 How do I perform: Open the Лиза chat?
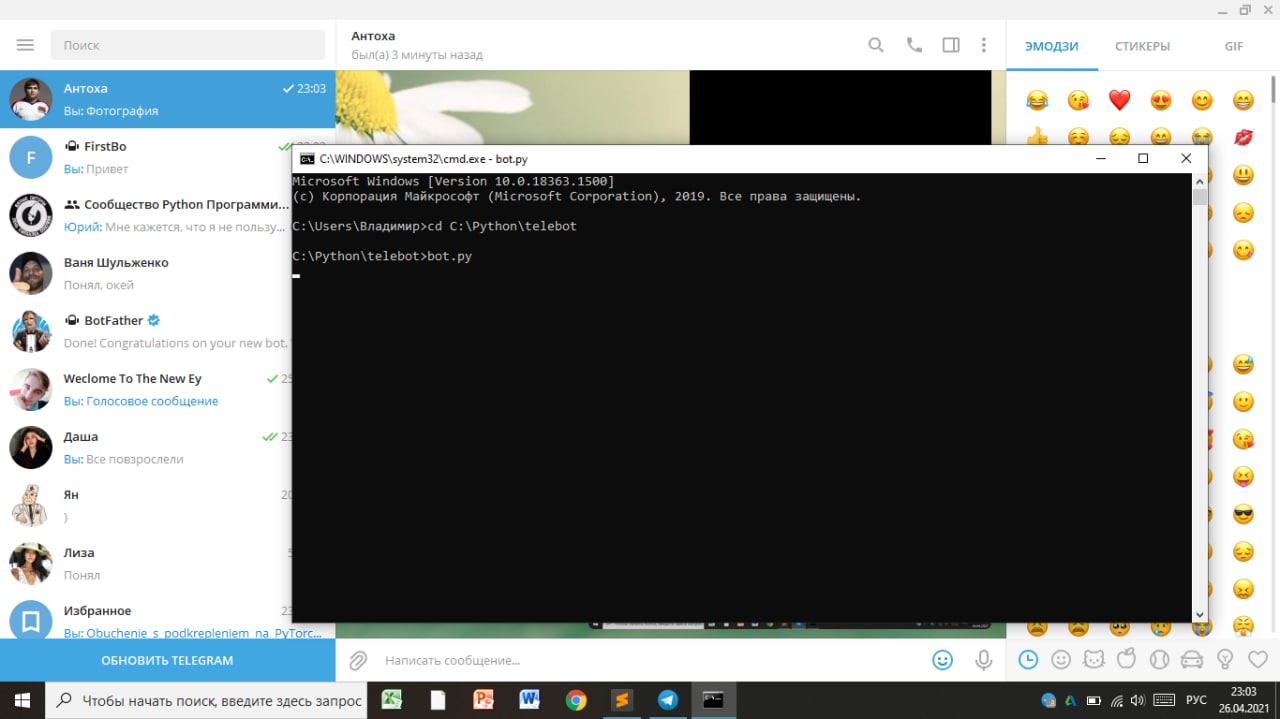click(x=167, y=563)
